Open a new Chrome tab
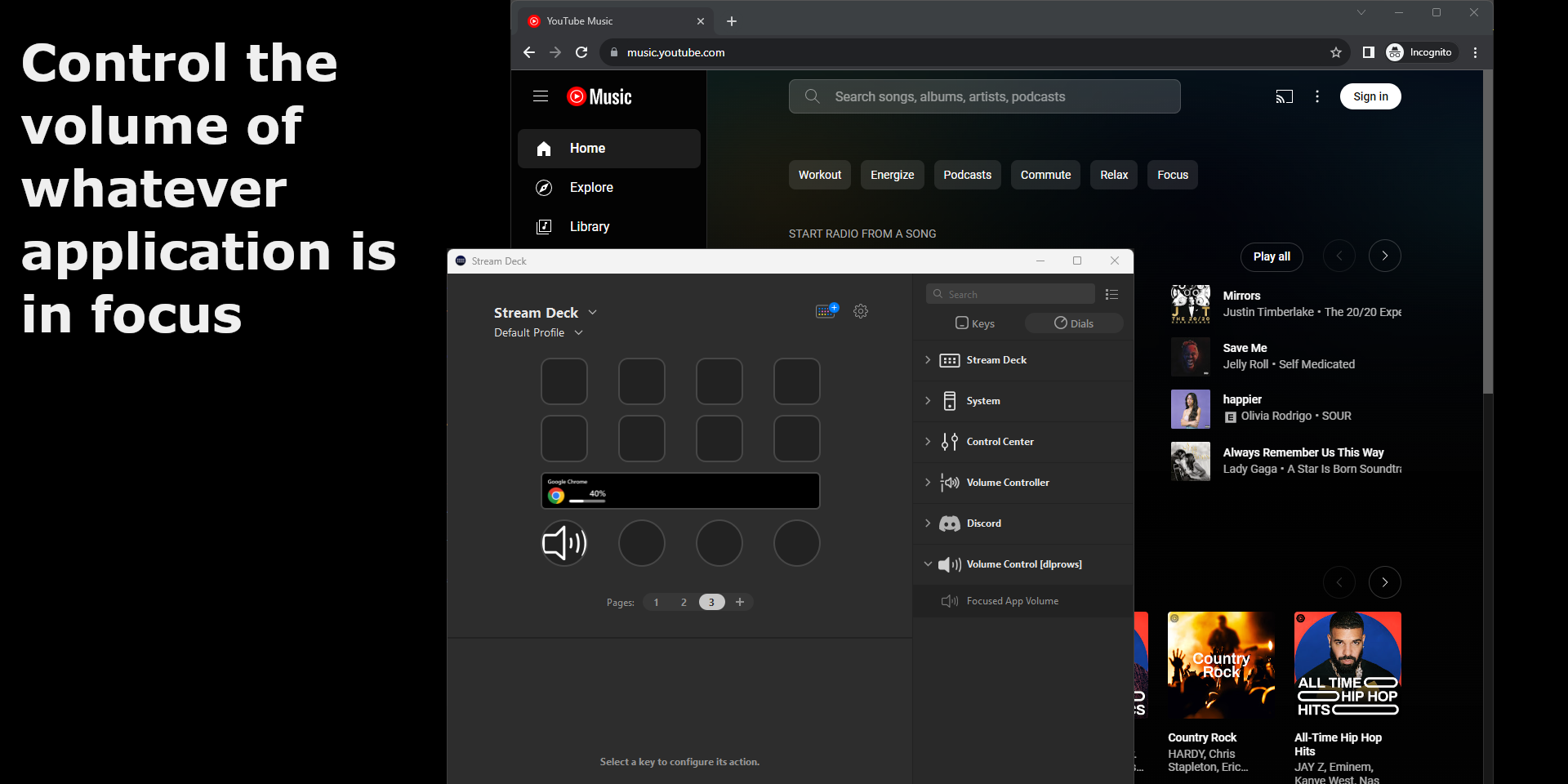 [732, 21]
